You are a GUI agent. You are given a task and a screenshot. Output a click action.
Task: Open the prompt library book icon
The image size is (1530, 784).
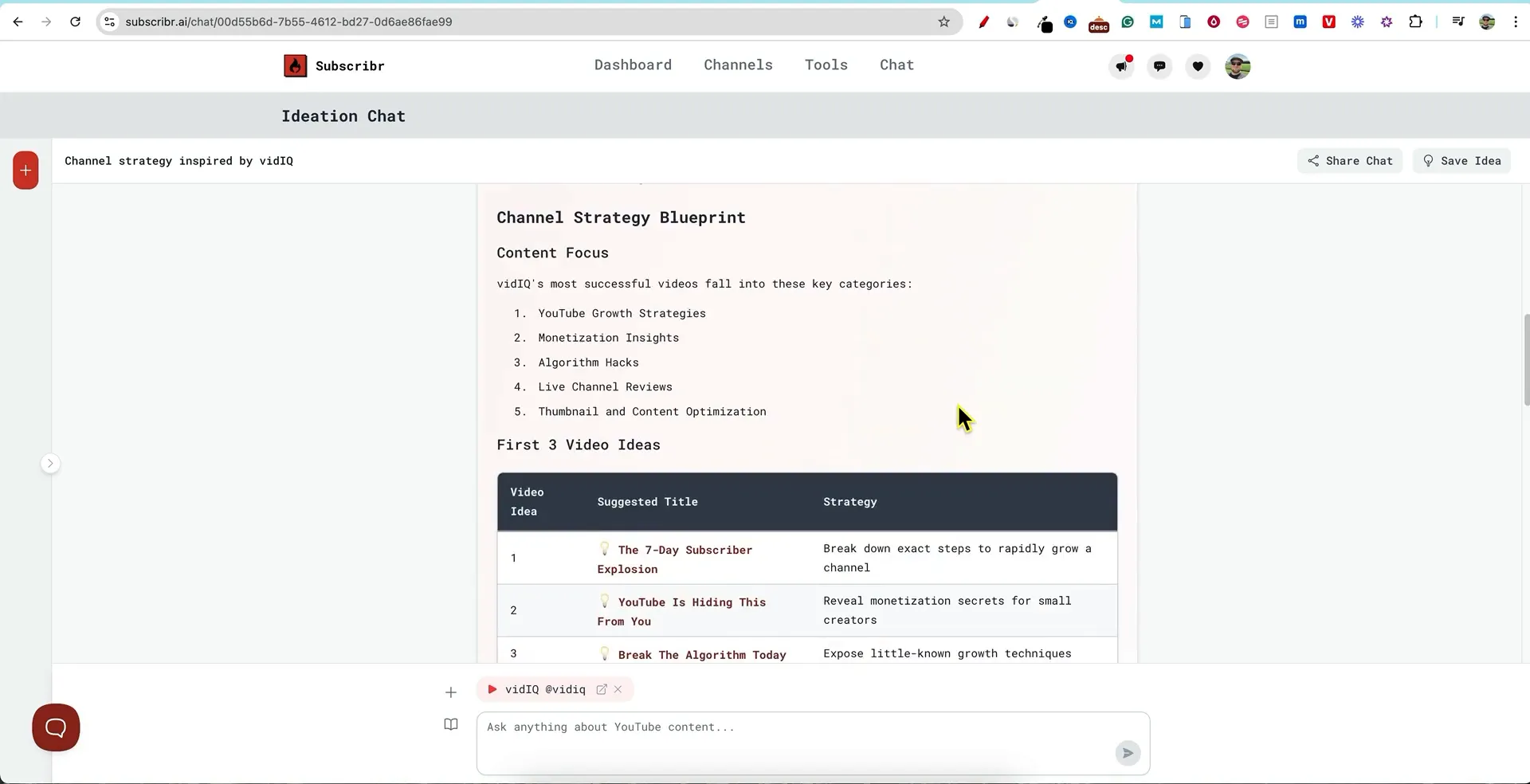click(x=451, y=724)
